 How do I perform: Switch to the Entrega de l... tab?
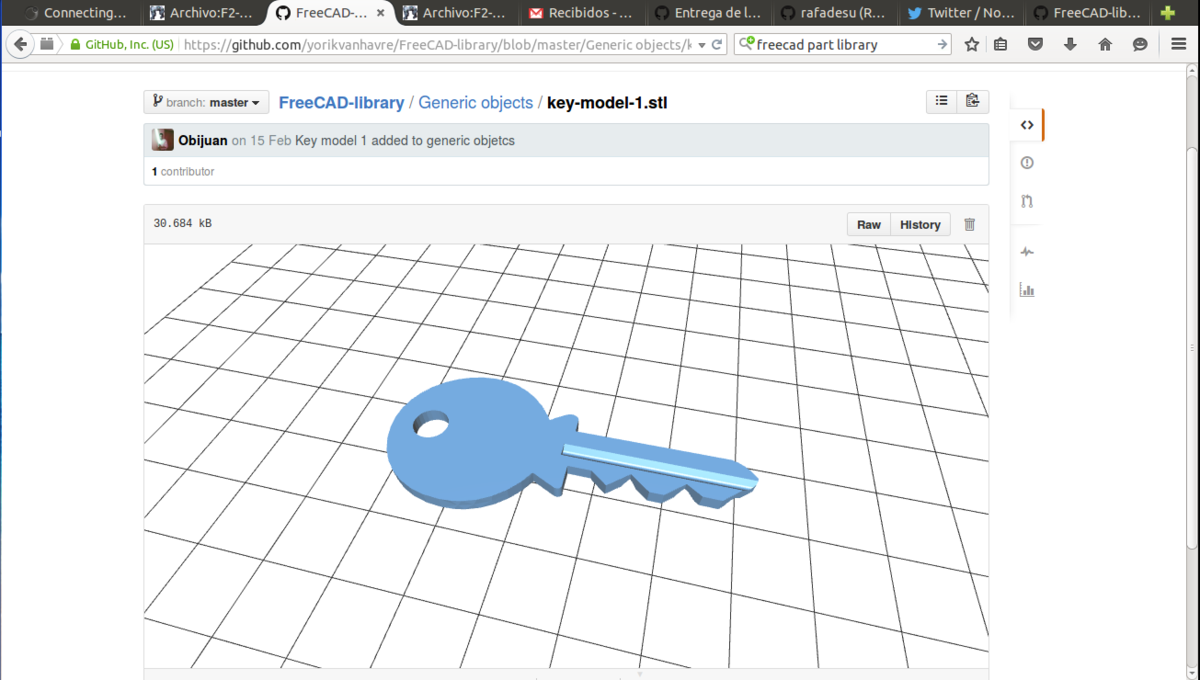tap(707, 13)
